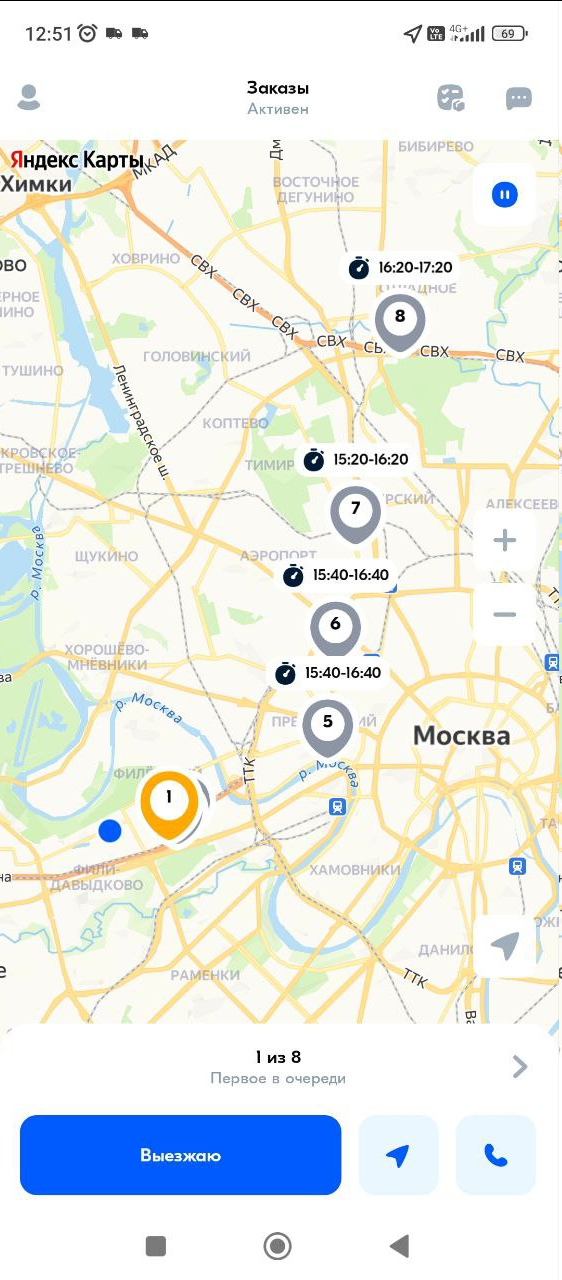Start navigation with blue arrow button

click(398, 1155)
